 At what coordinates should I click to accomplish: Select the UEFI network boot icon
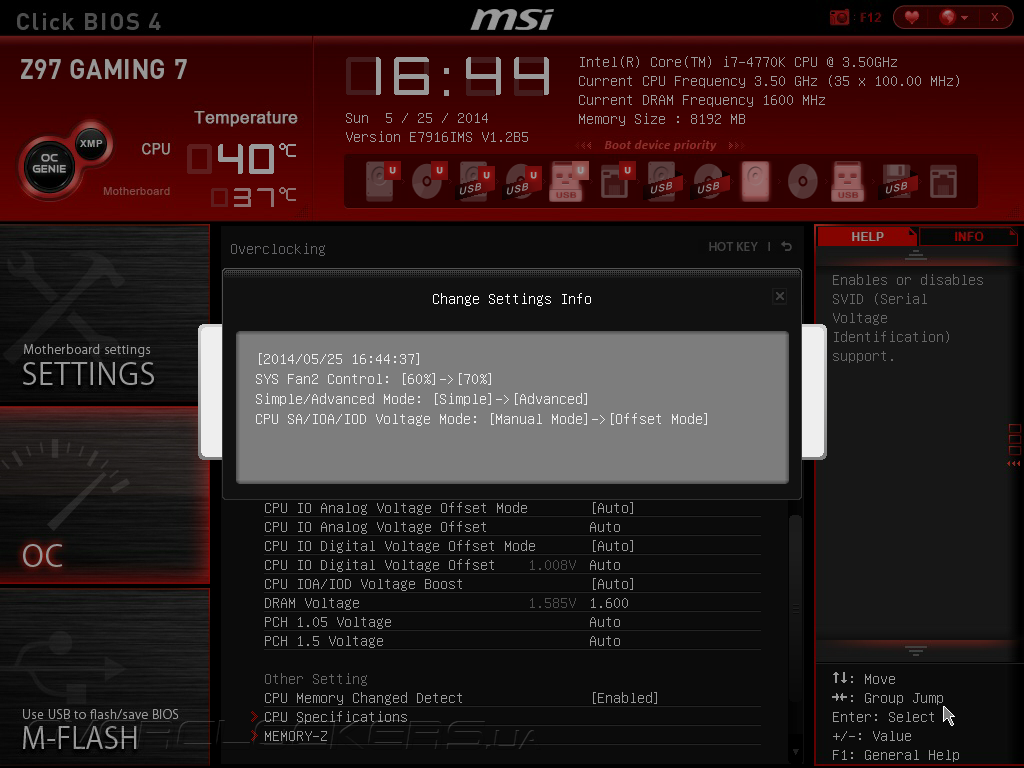tap(616, 181)
